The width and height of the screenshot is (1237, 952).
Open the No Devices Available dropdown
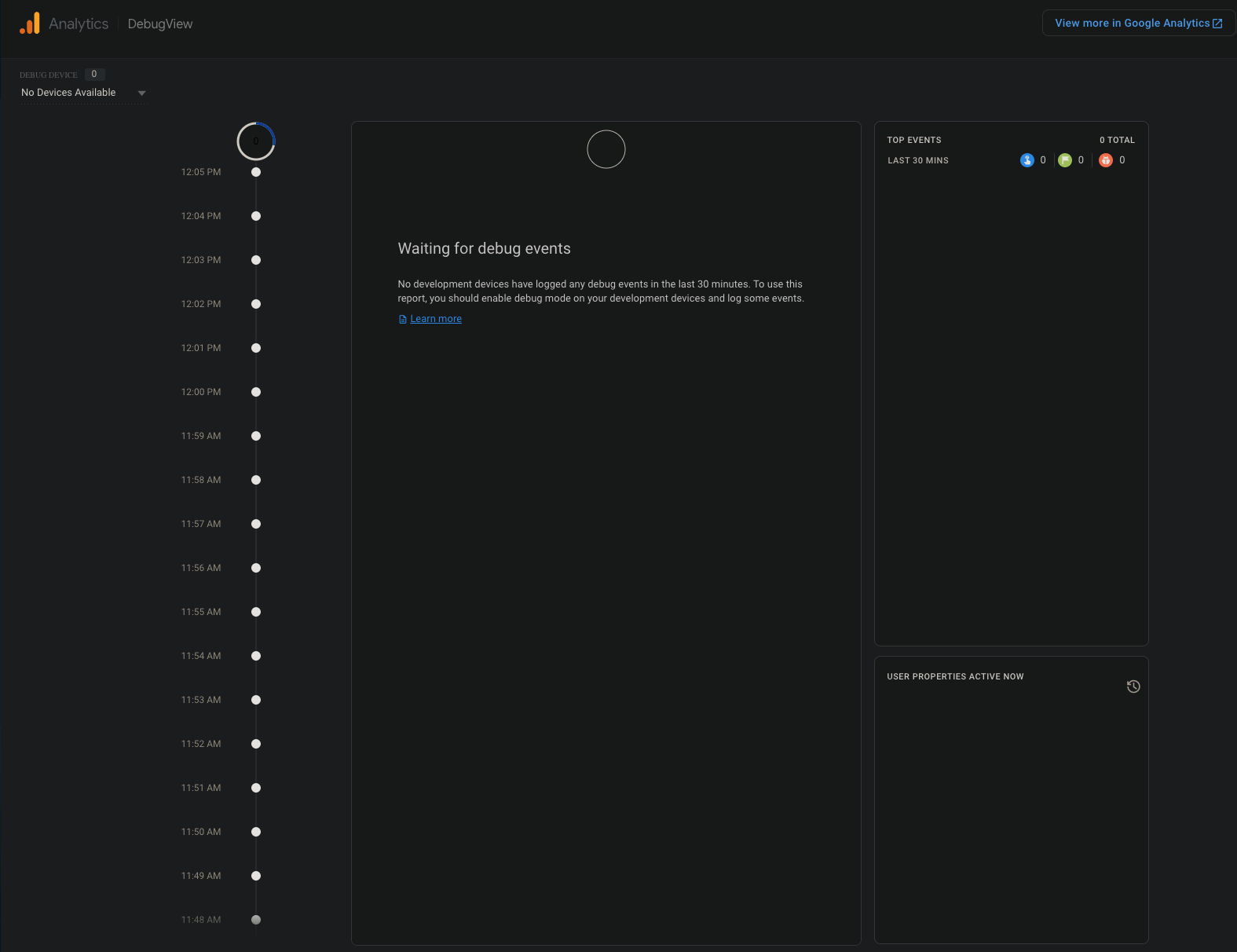tap(83, 93)
